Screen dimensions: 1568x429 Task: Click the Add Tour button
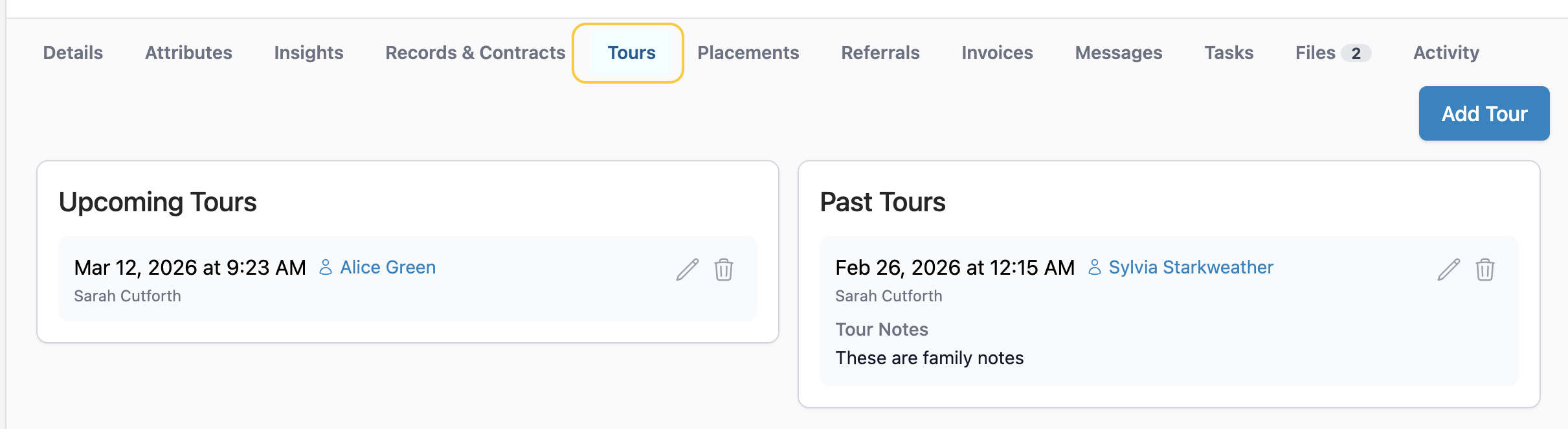(x=1484, y=114)
